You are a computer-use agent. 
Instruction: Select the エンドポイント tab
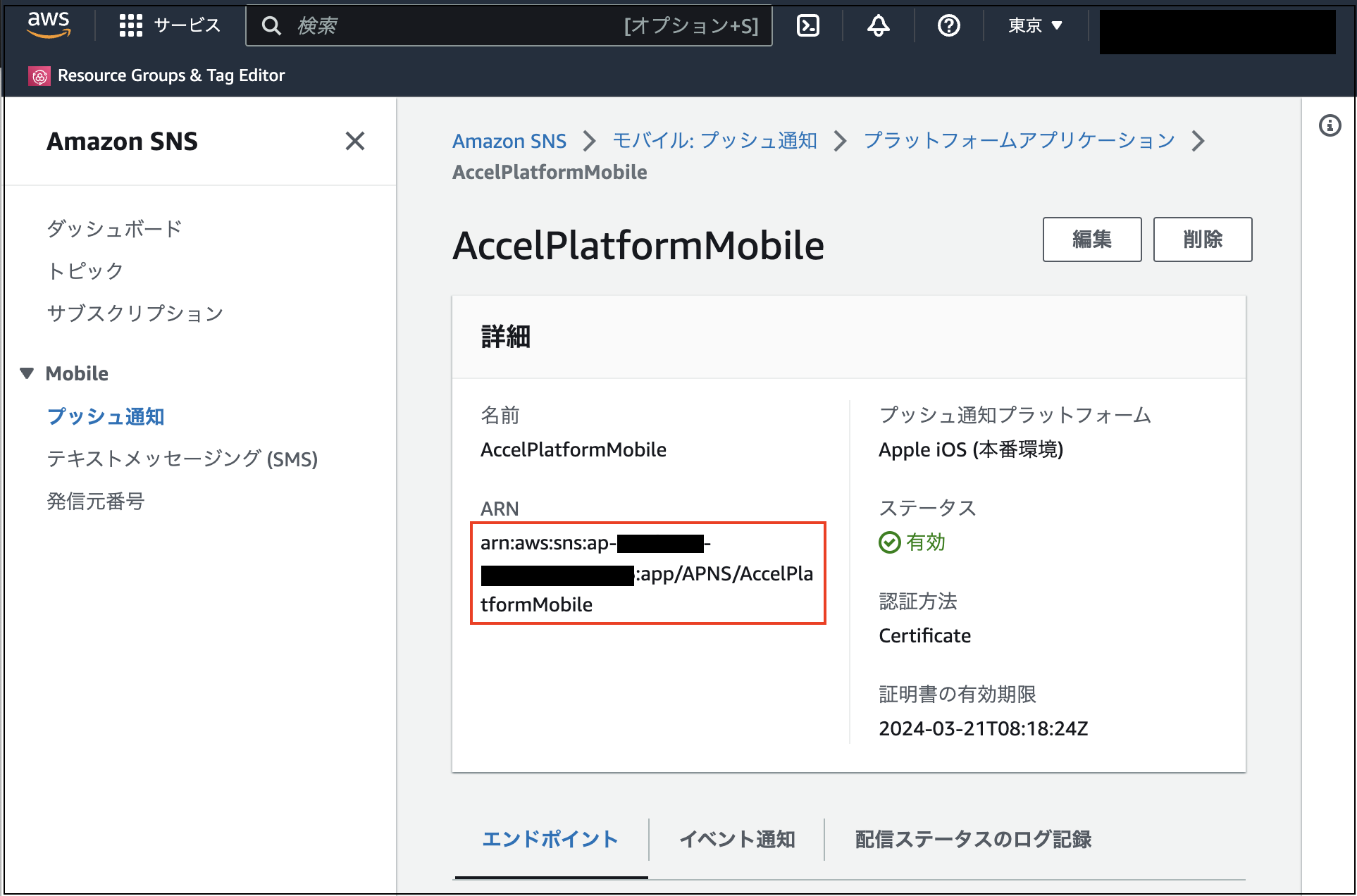click(550, 839)
